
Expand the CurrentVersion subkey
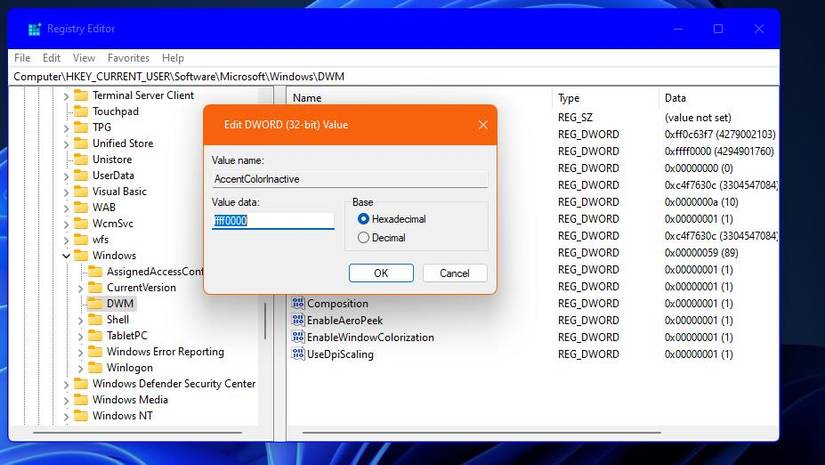(81, 288)
